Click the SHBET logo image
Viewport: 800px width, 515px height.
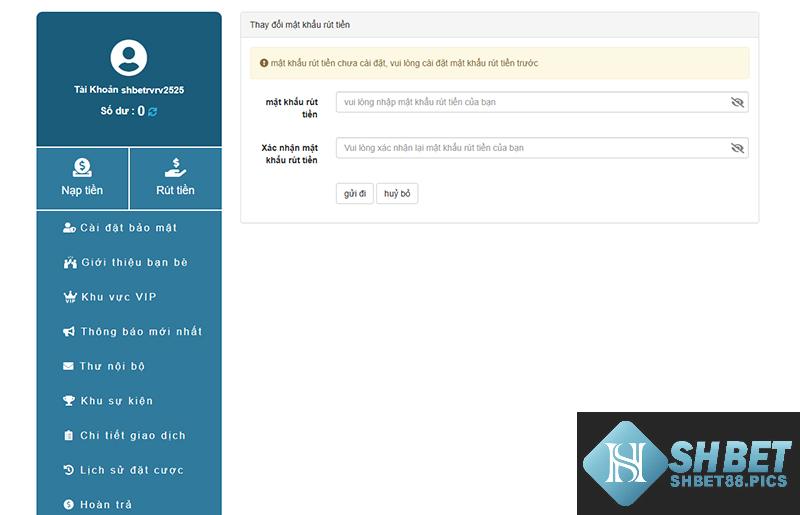tap(688, 463)
